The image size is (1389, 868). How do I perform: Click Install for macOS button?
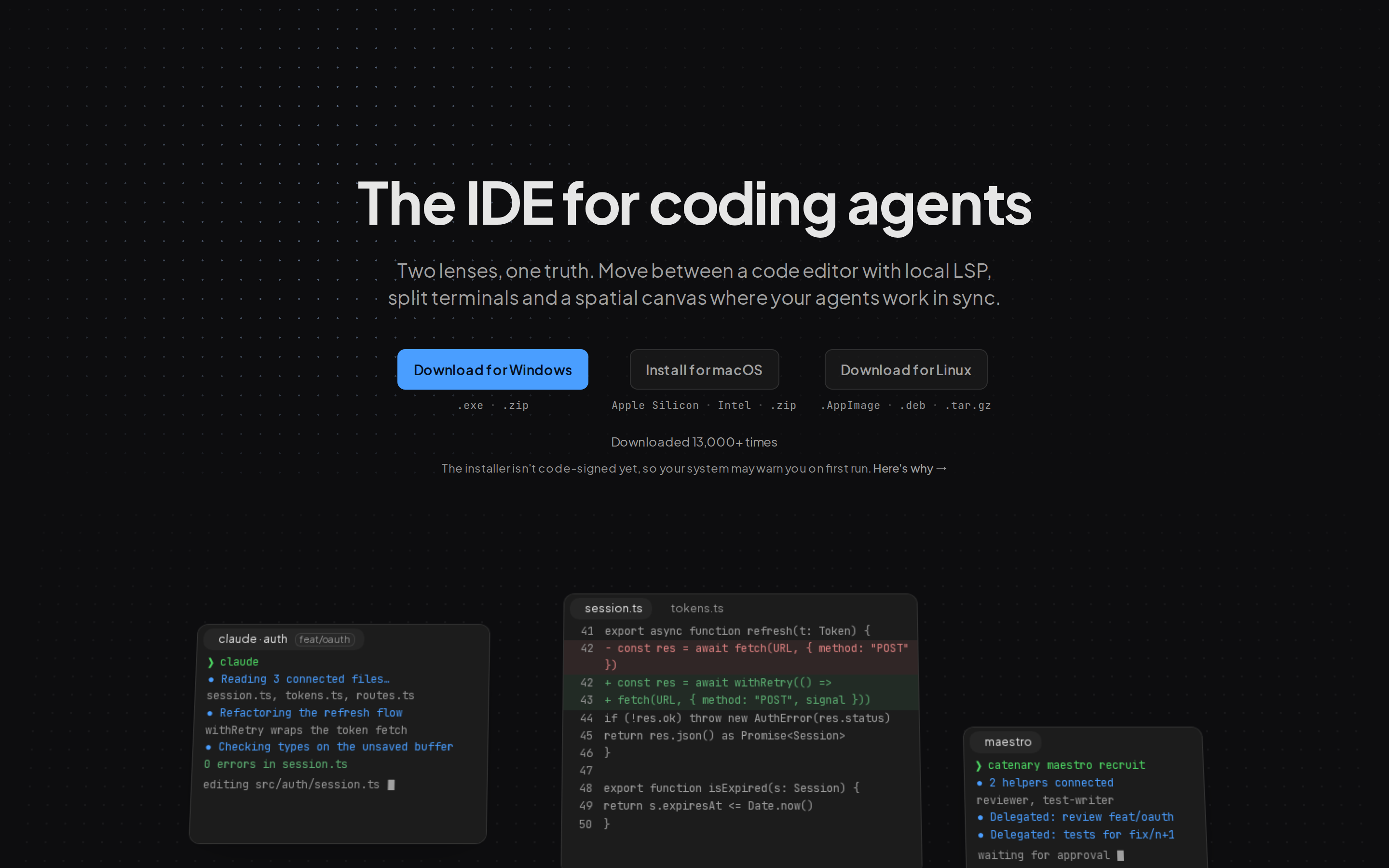point(704,370)
